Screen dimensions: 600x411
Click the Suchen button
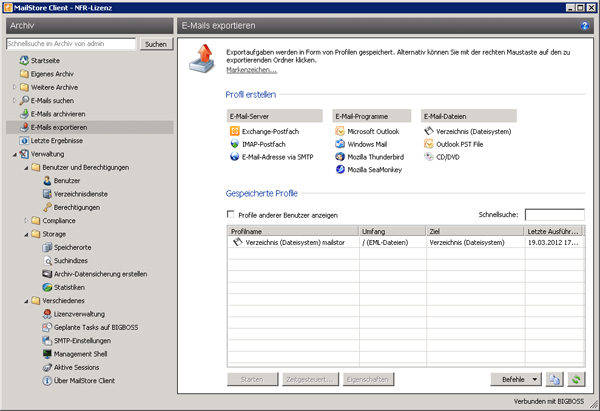[x=156, y=44]
